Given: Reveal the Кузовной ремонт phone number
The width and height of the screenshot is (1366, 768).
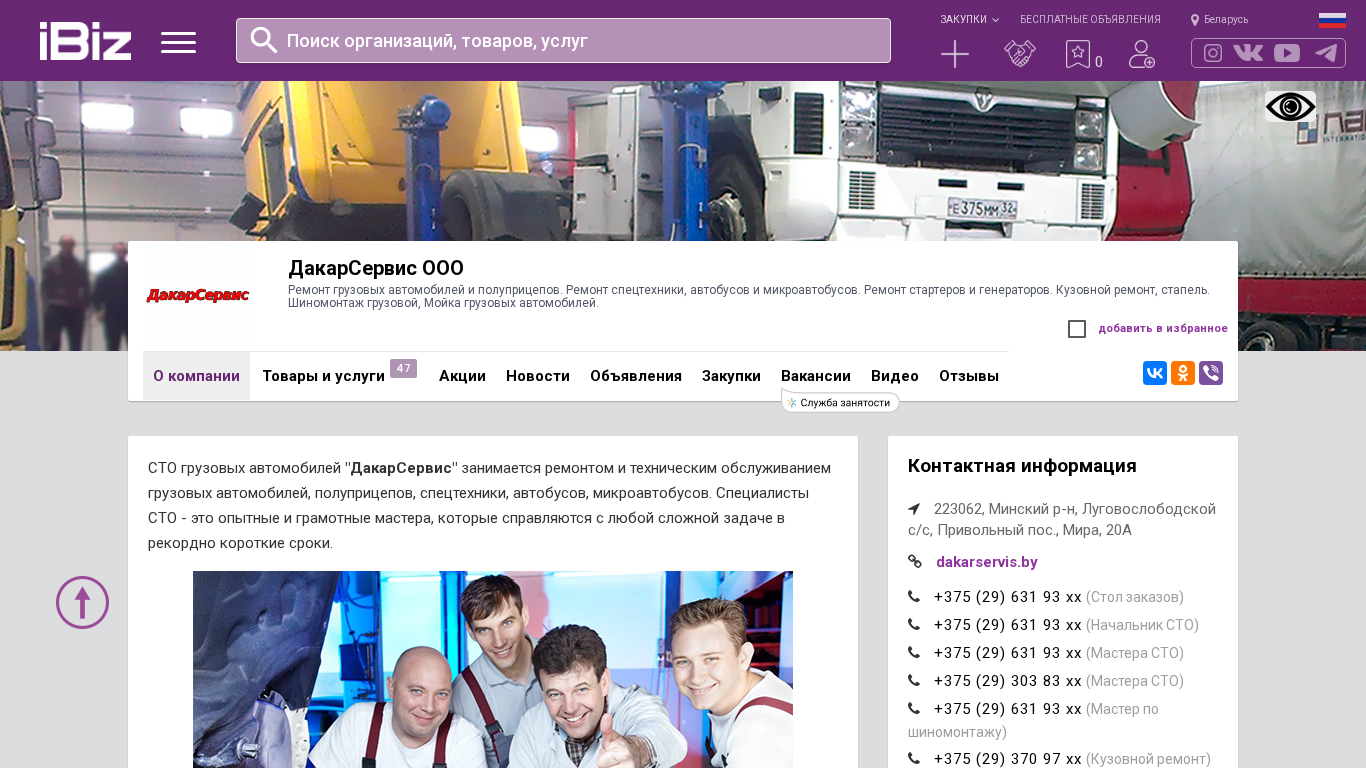Looking at the screenshot, I should (1008, 759).
